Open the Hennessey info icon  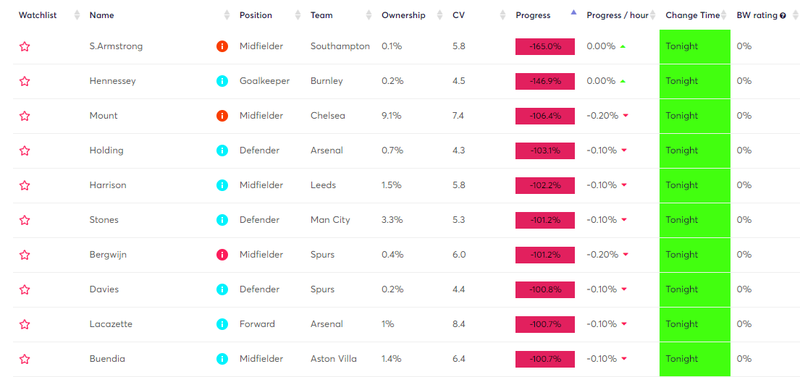[x=222, y=81]
